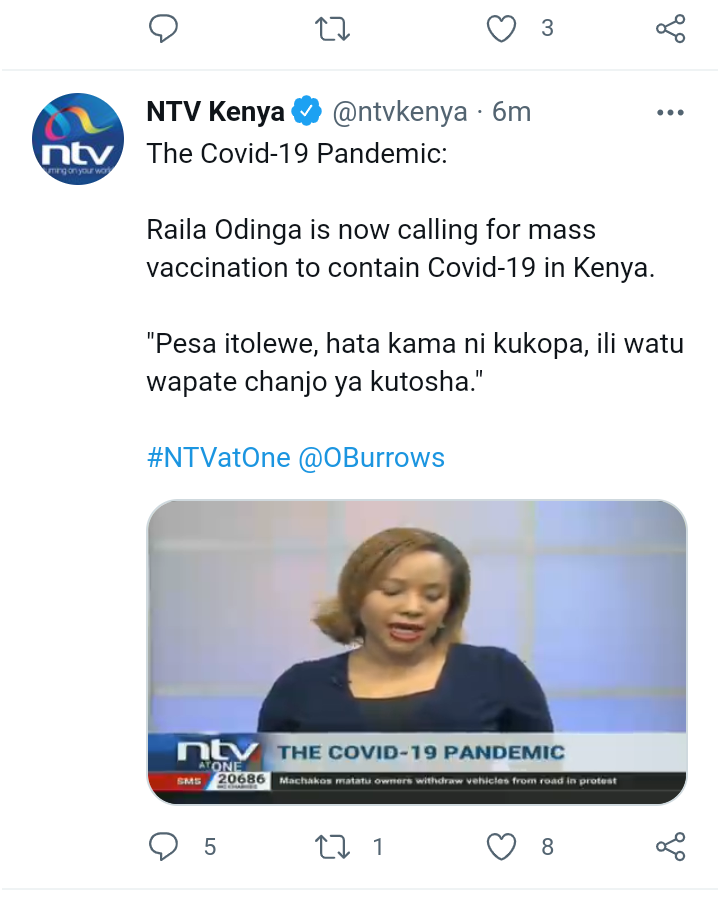Click the blue verified badge
Viewport: 720px width, 904px height.
click(307, 111)
